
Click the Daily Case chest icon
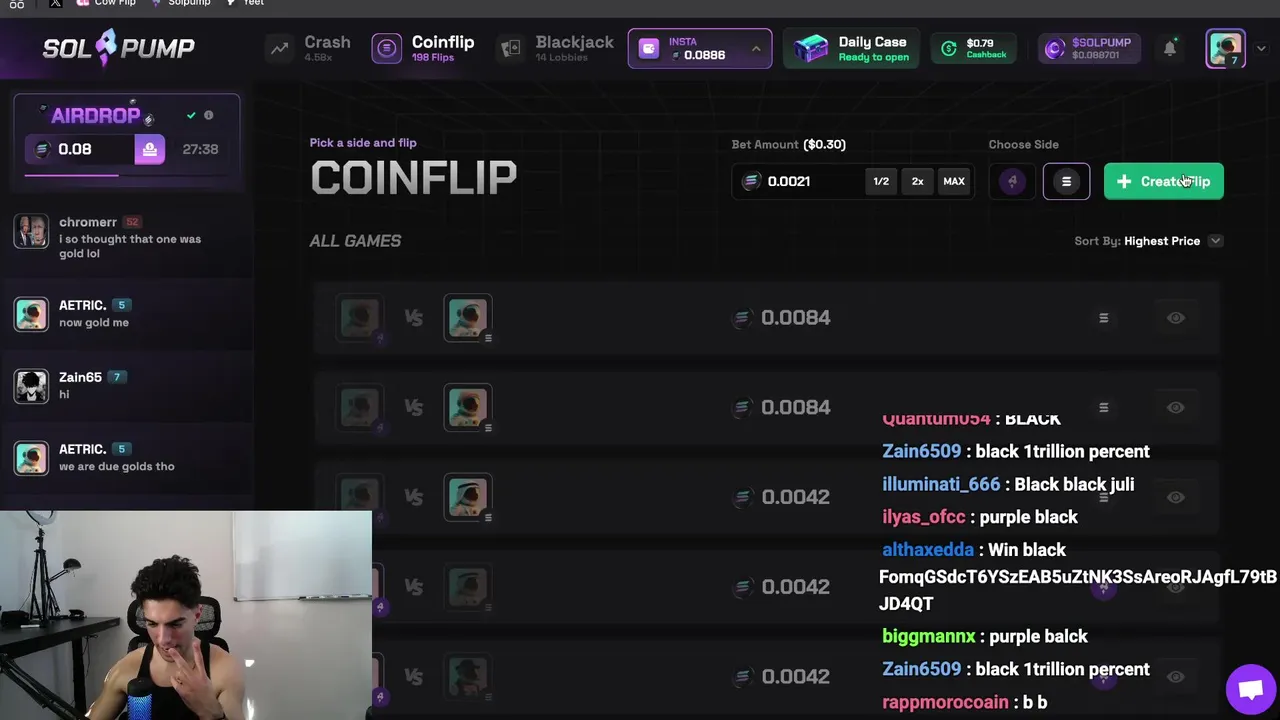[811, 48]
